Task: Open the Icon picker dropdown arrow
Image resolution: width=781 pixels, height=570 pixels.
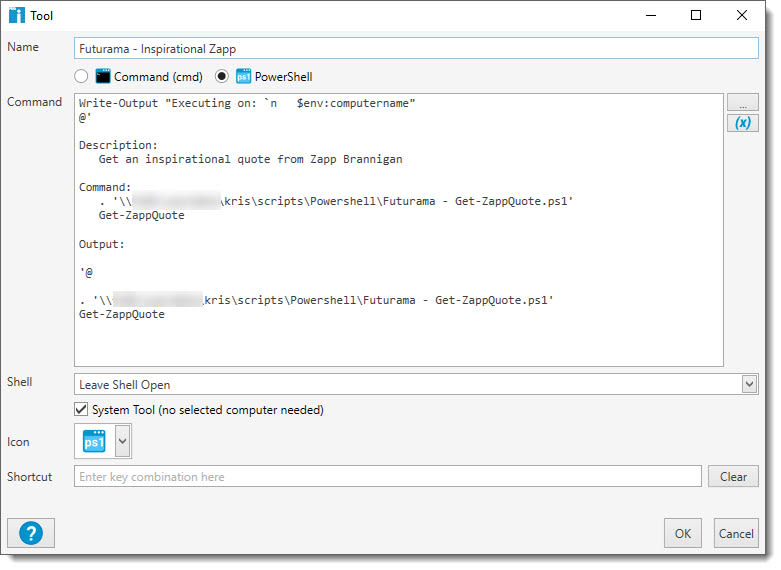Action: [x=123, y=441]
